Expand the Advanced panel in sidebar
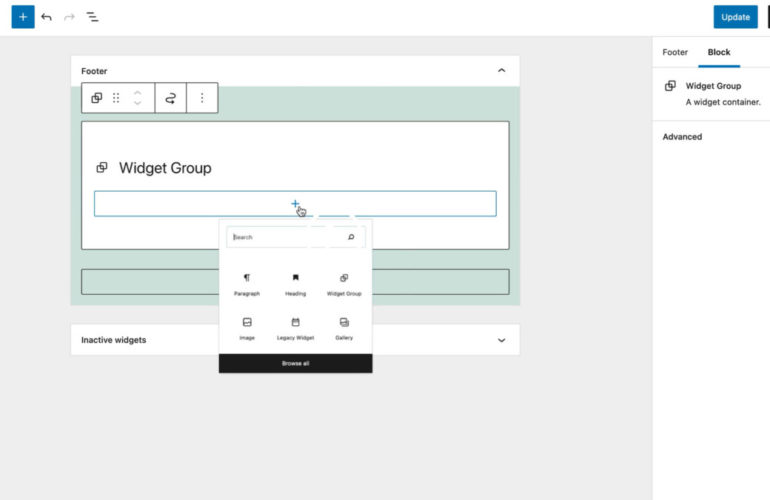Screen dimensions: 770x500 click(683, 137)
